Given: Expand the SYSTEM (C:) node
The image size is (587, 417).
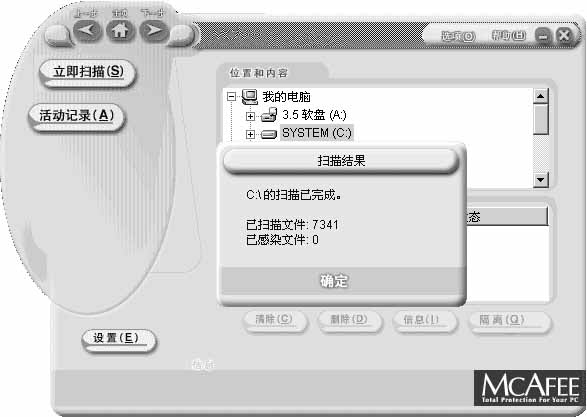Looking at the screenshot, I should (250, 134).
